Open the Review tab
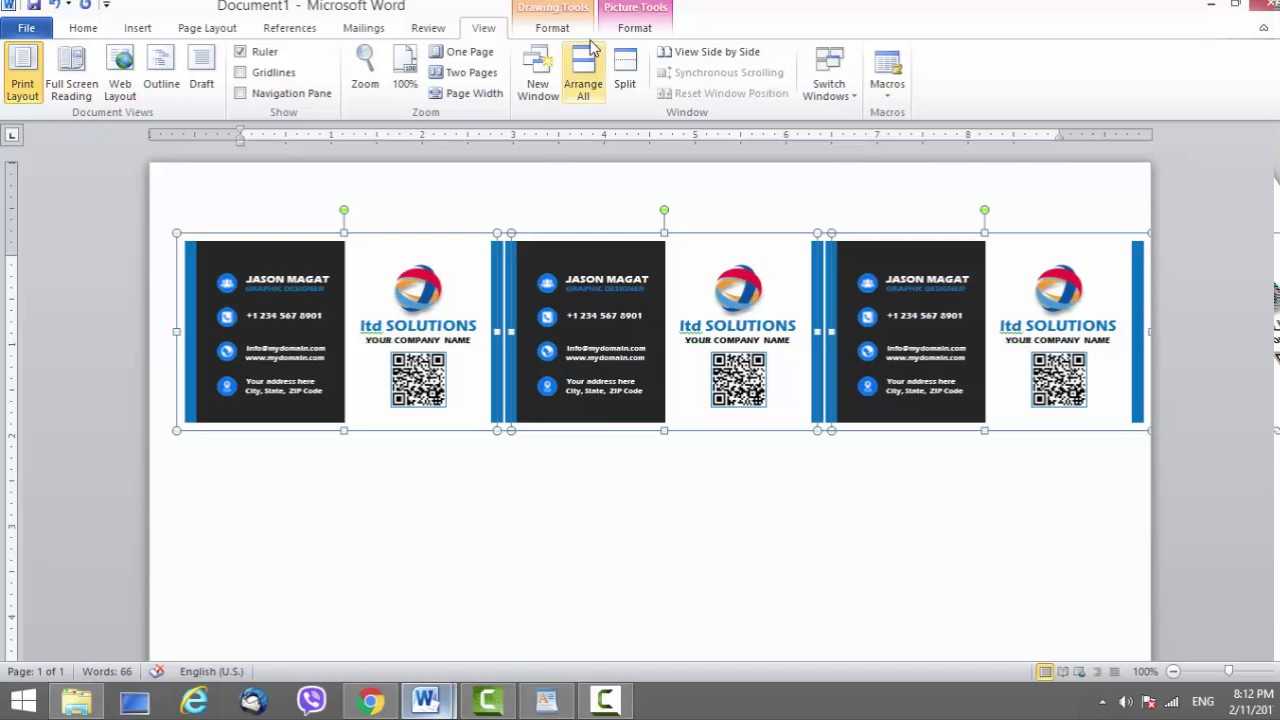This screenshot has height=720, width=1280. click(x=428, y=28)
